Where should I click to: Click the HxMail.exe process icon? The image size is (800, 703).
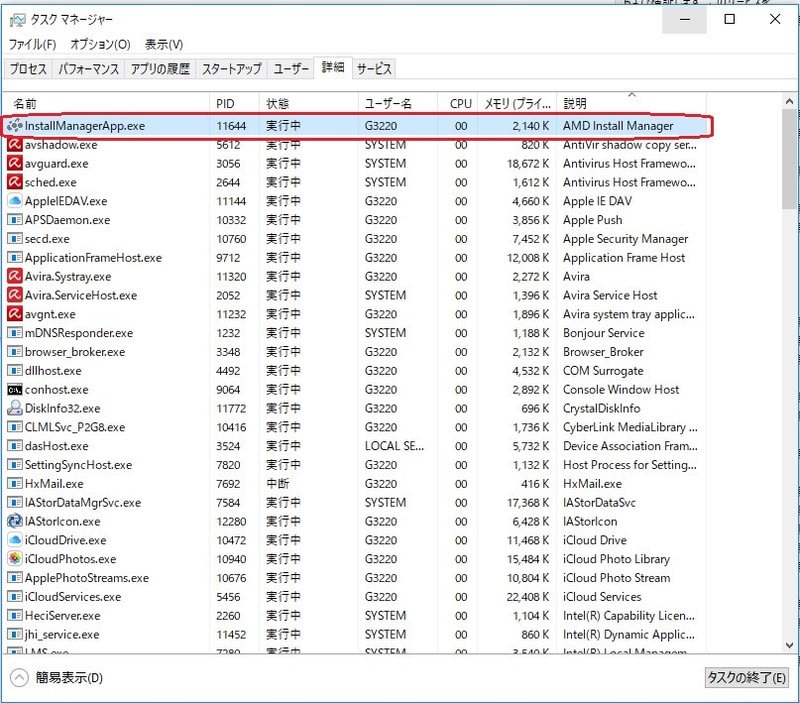tap(15, 484)
